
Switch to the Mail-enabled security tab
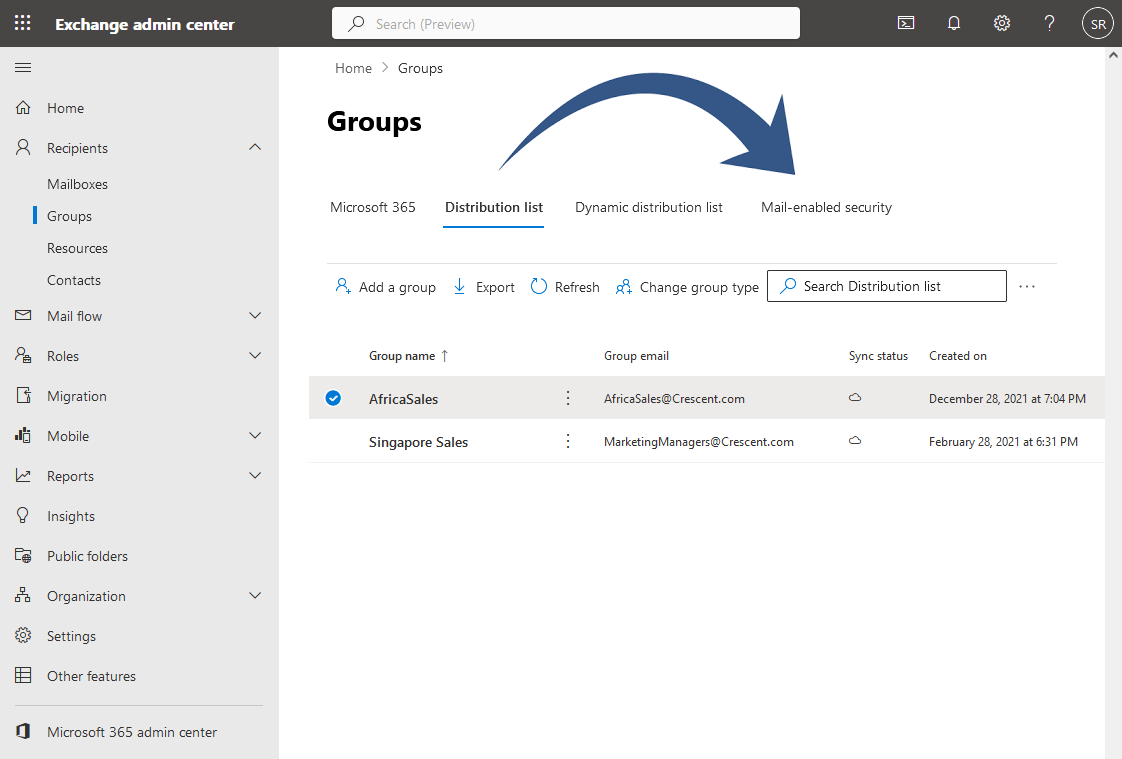[826, 207]
